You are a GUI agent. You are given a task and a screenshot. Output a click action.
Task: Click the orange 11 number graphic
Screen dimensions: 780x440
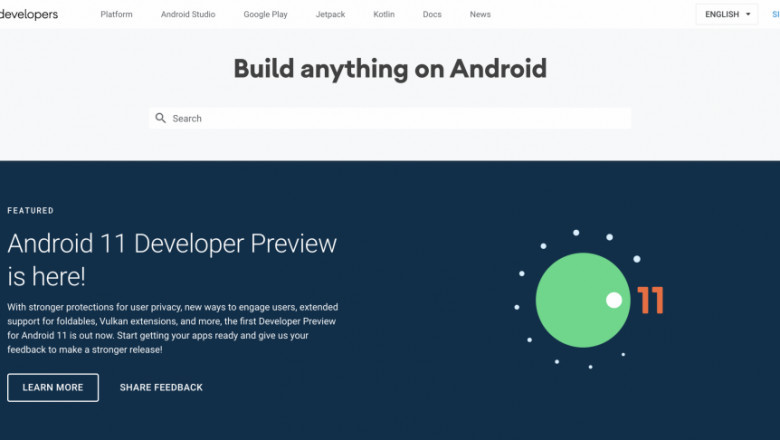coord(650,300)
